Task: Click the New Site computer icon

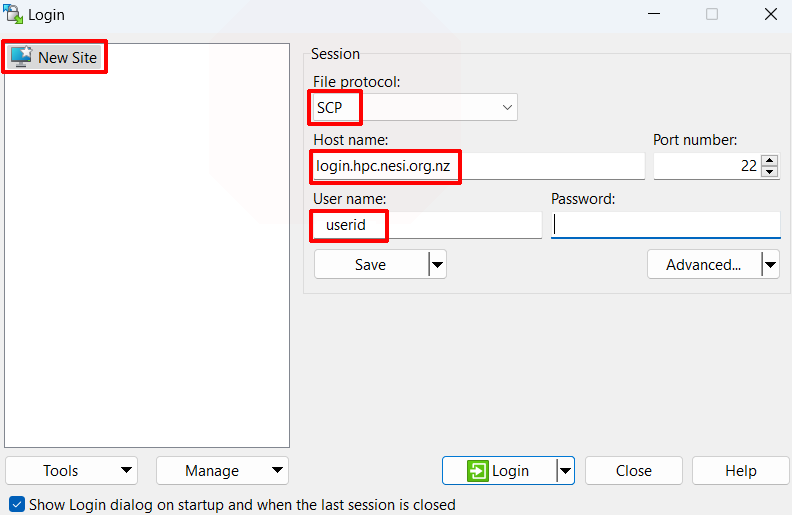Action: 21,57
